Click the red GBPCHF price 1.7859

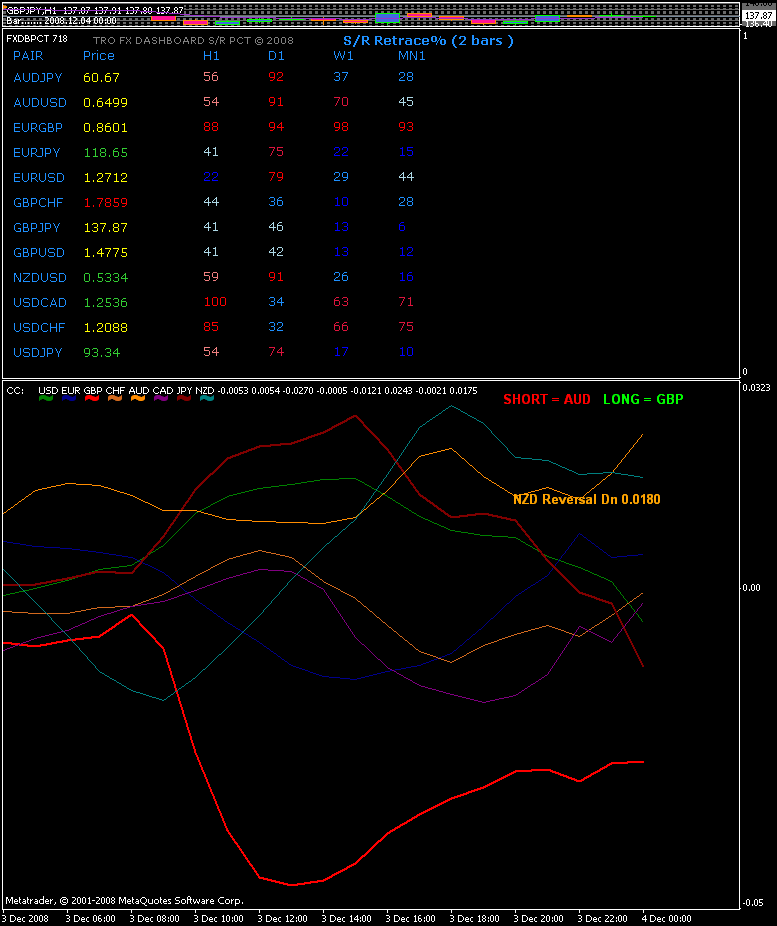[x=106, y=203]
